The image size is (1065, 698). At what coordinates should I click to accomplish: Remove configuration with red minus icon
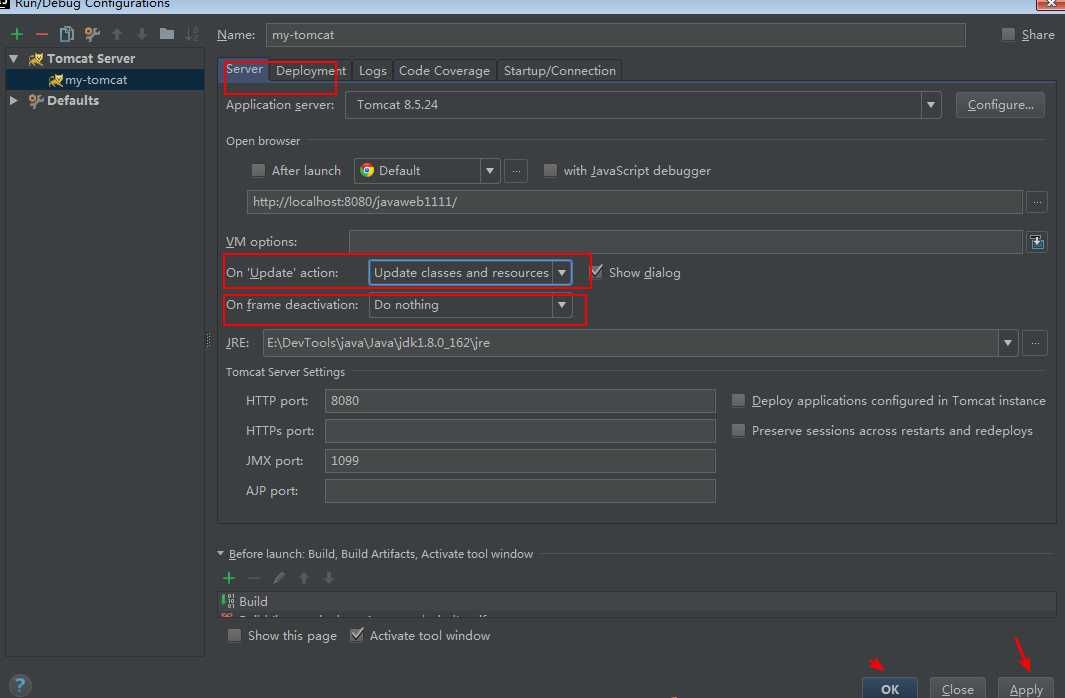click(41, 34)
